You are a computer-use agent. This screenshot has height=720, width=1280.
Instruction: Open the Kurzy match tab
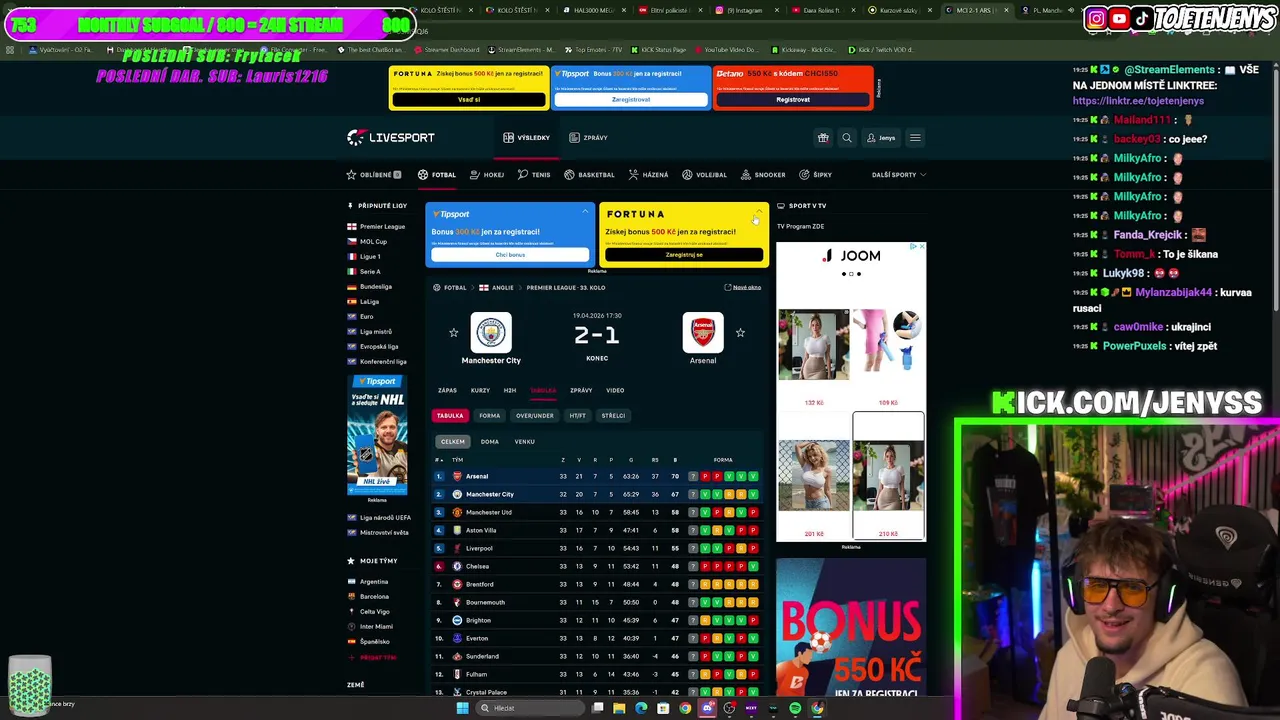click(480, 391)
